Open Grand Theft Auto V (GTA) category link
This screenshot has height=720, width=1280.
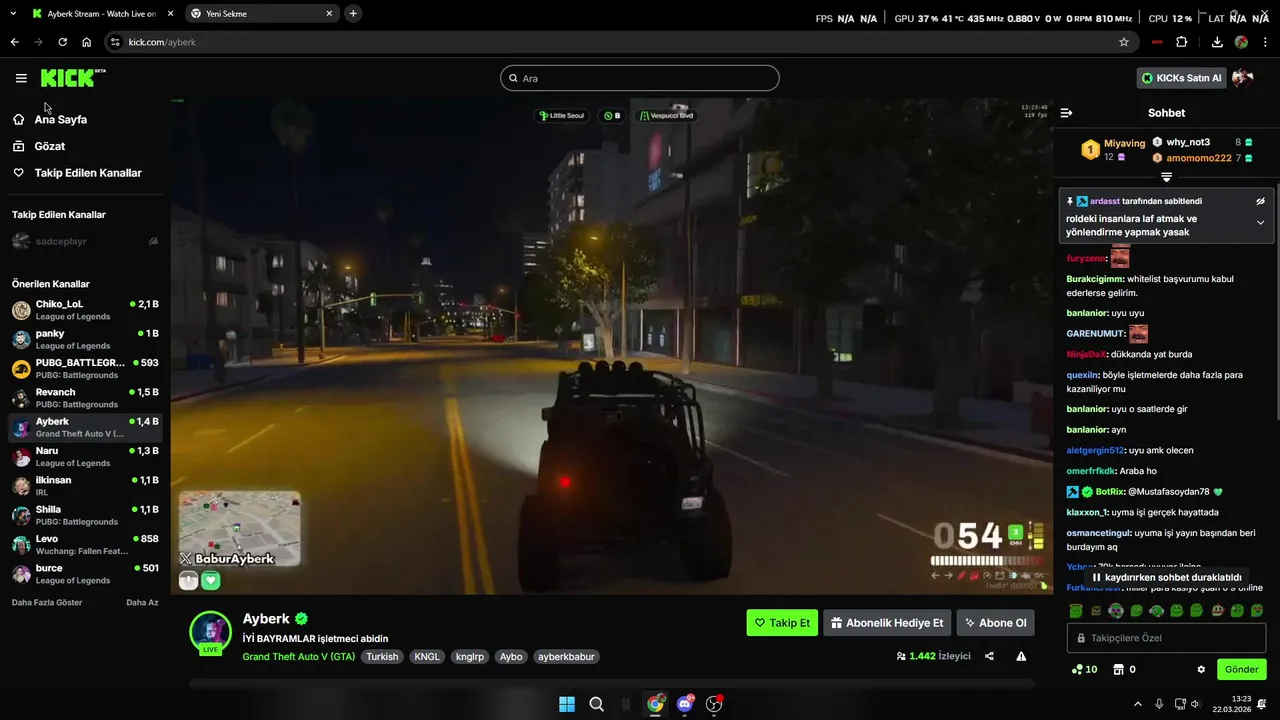click(299, 657)
